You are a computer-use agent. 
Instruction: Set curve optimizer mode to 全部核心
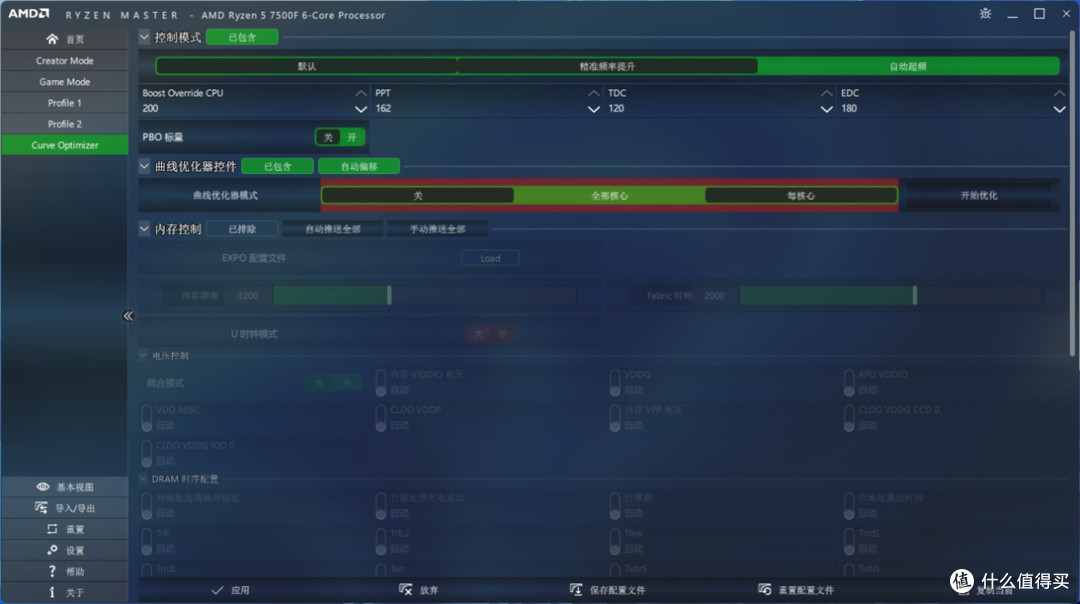(610, 196)
